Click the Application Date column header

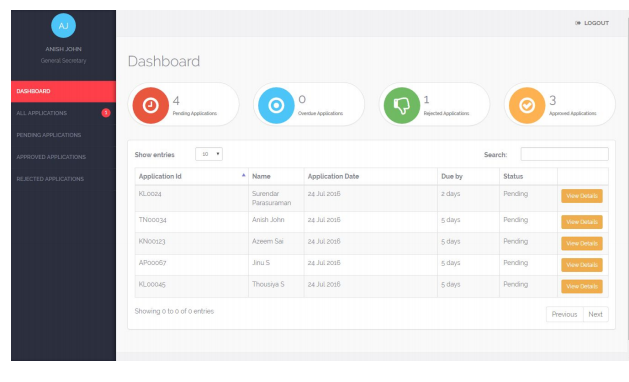(371, 176)
